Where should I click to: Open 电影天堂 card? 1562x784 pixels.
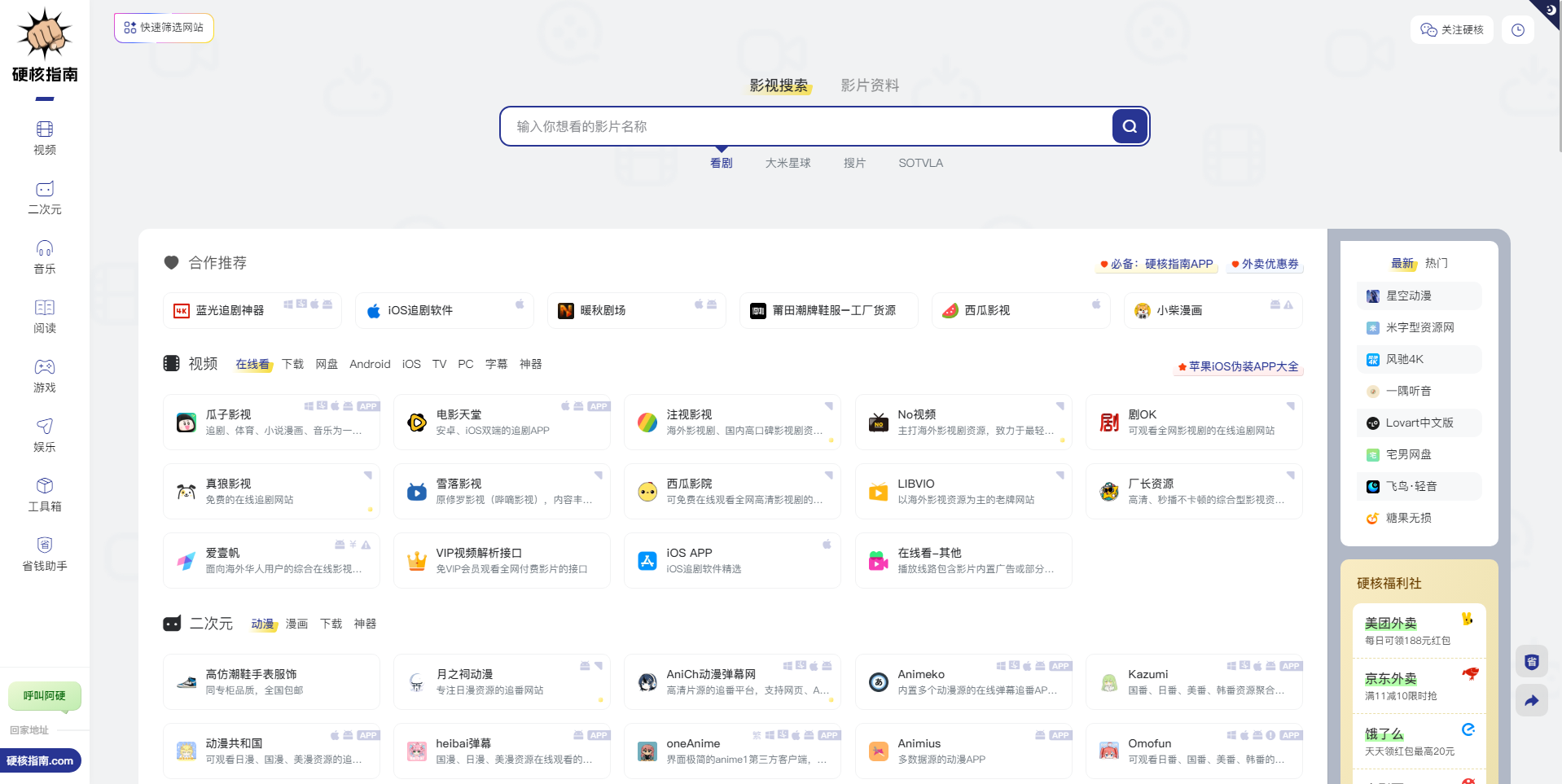coord(502,422)
